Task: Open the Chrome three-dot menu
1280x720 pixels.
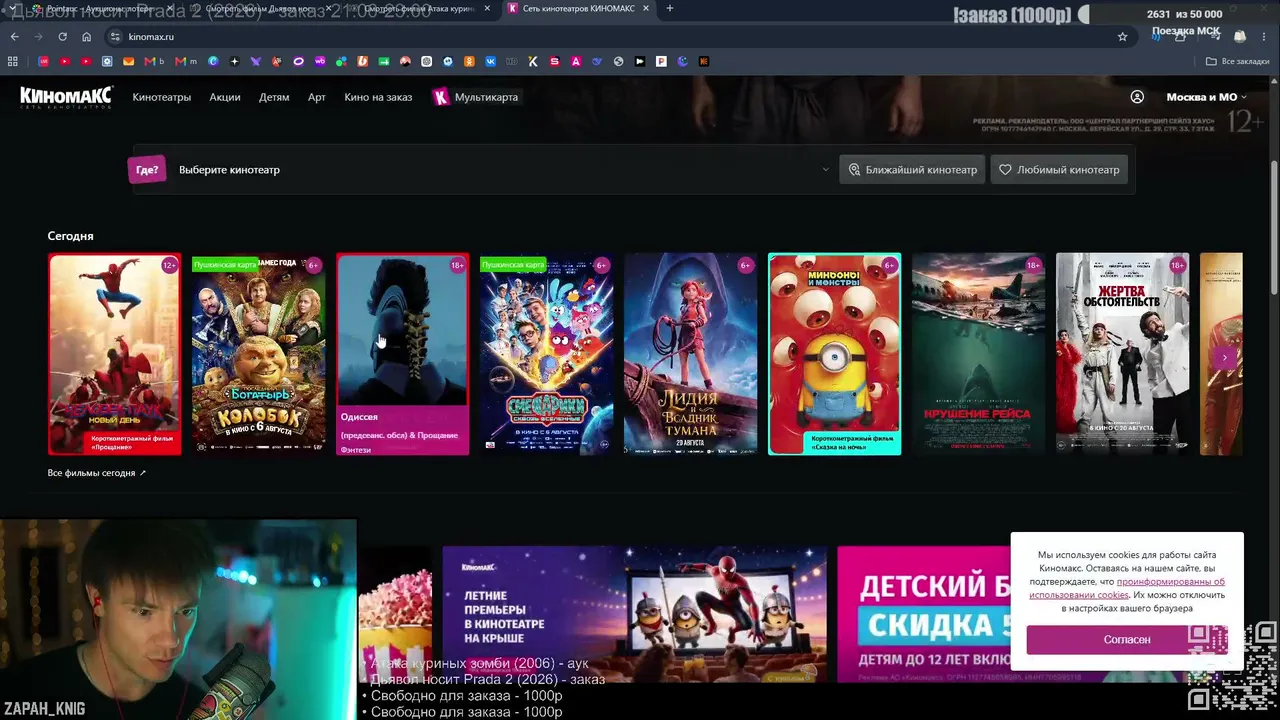Action: [1263, 37]
